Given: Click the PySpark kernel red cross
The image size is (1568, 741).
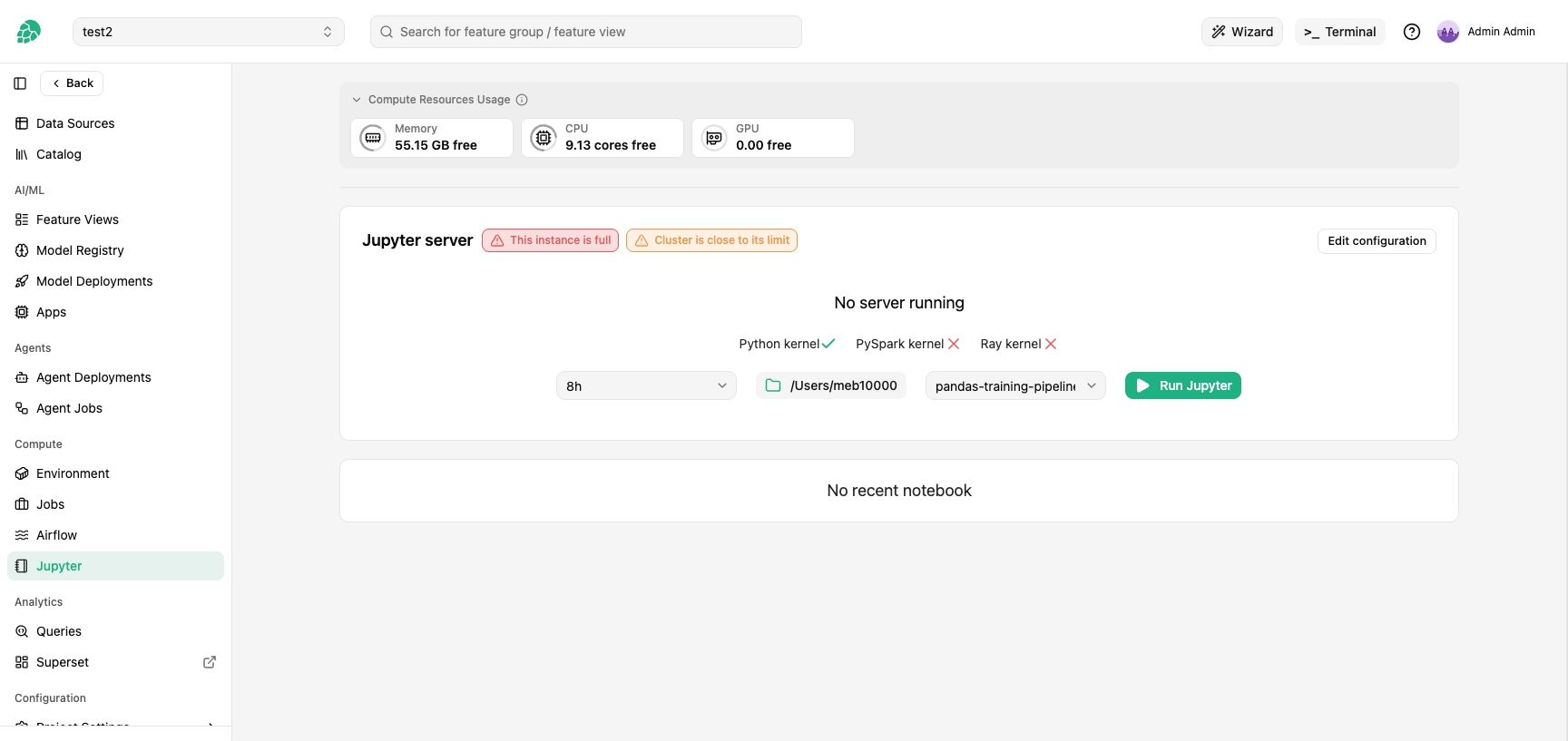Looking at the screenshot, I should coord(954,344).
